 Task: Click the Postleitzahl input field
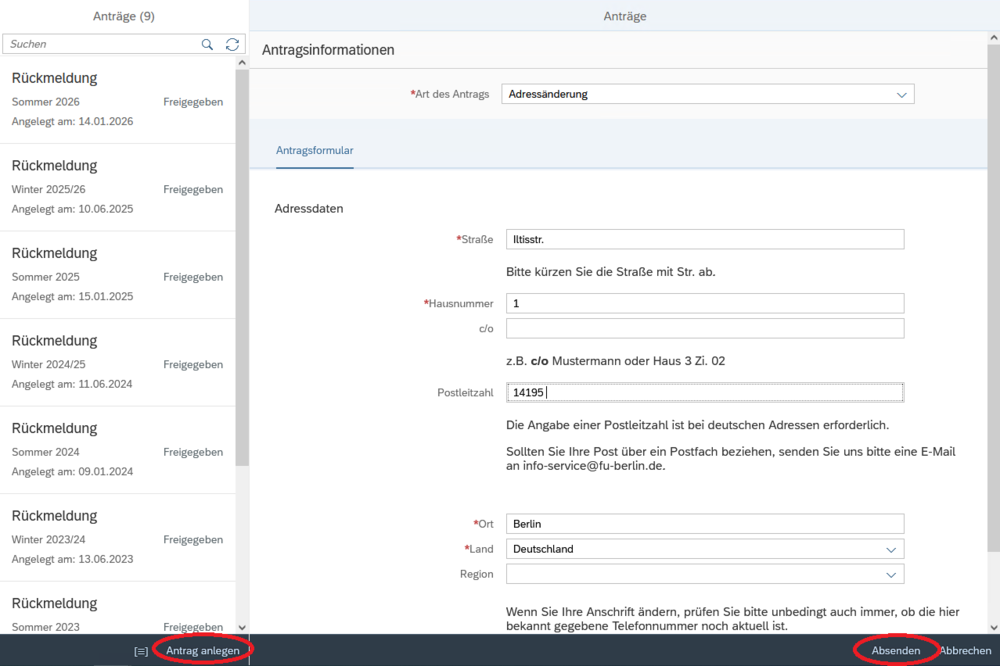pos(705,392)
